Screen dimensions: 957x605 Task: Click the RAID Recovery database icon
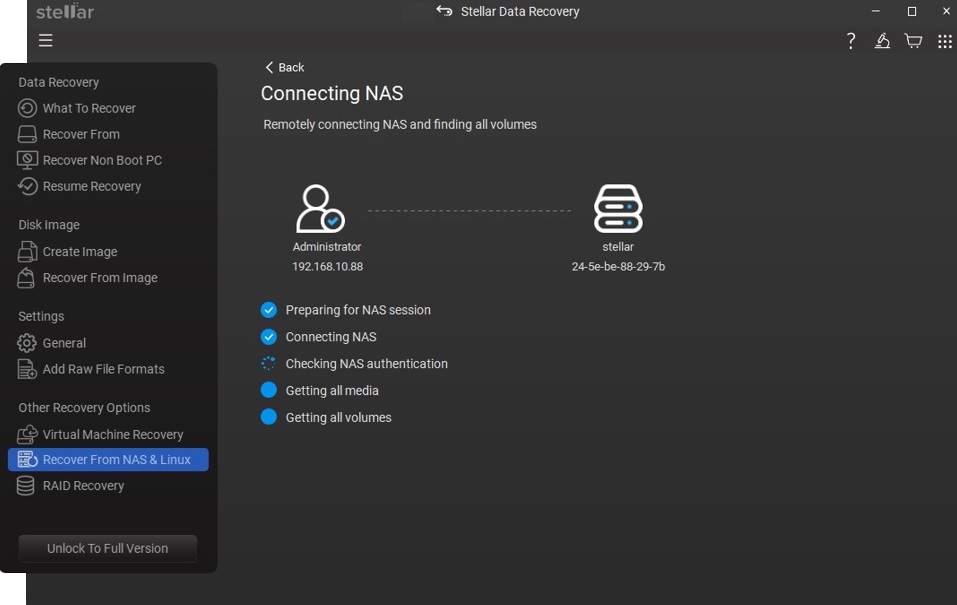(x=26, y=485)
